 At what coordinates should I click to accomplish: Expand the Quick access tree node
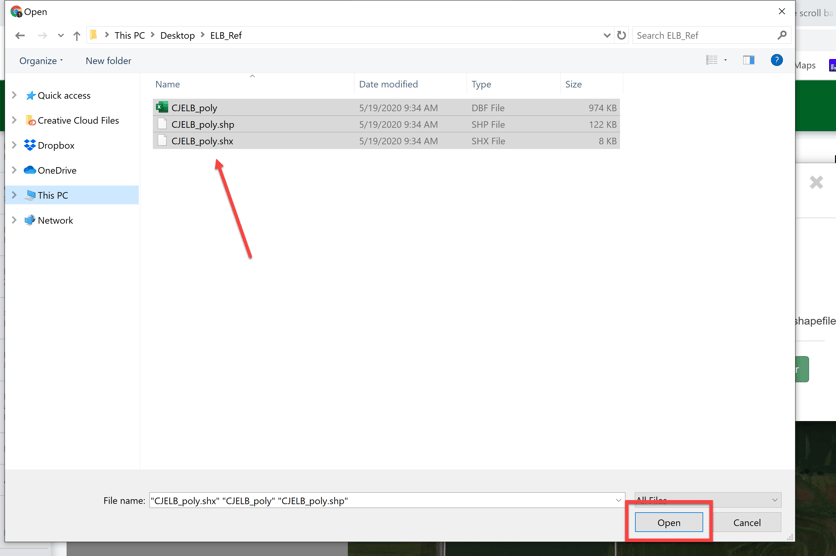tap(14, 95)
